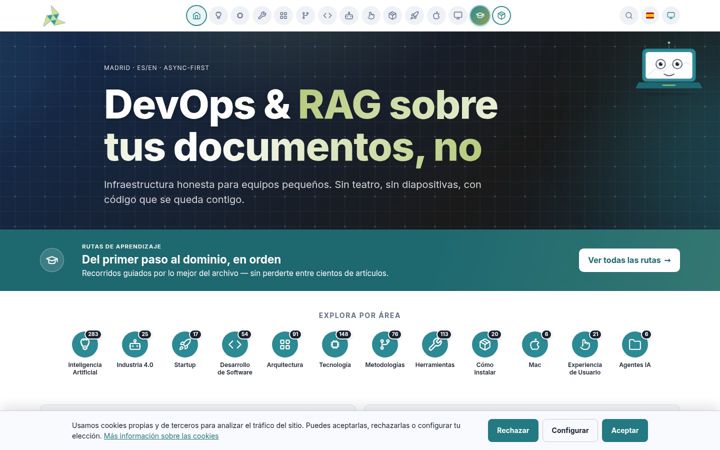The image size is (720, 450).
Task: Open the Cómo Instalar area box icon
Action: pos(485,344)
